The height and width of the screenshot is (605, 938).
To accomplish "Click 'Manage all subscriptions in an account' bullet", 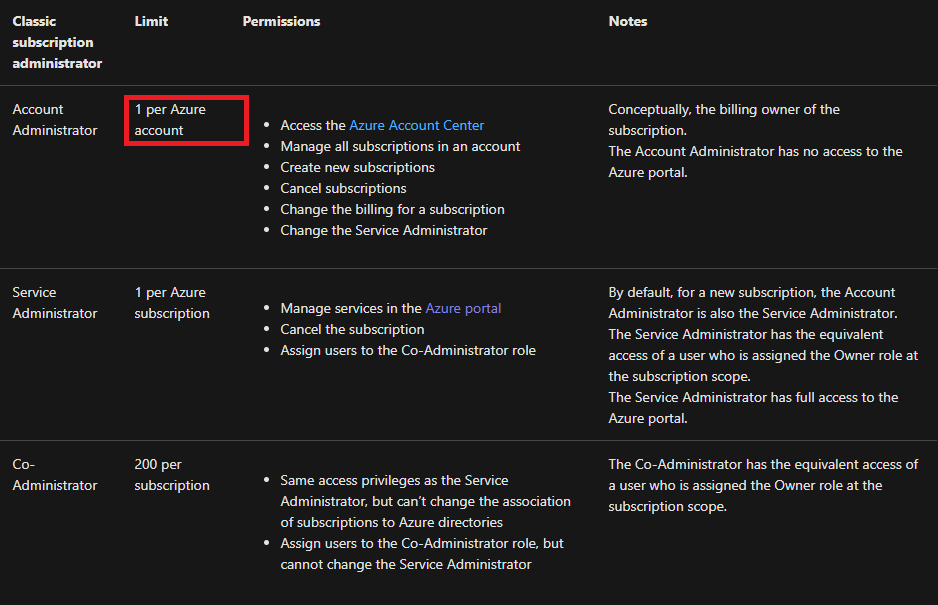I will click(400, 146).
